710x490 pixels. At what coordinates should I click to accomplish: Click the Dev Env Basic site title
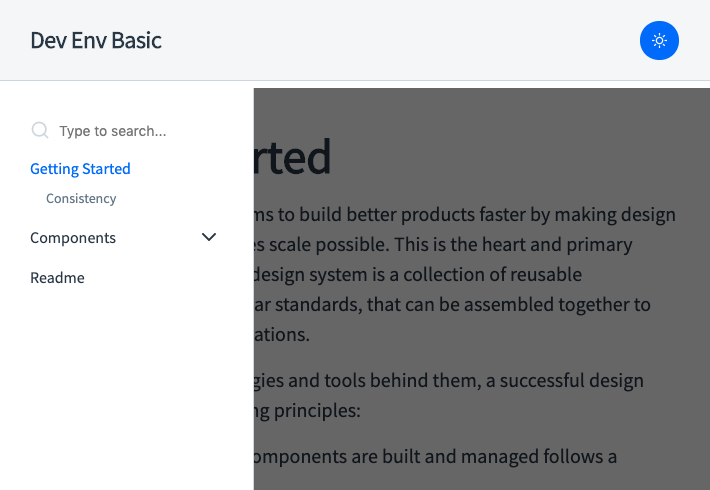[x=96, y=40]
